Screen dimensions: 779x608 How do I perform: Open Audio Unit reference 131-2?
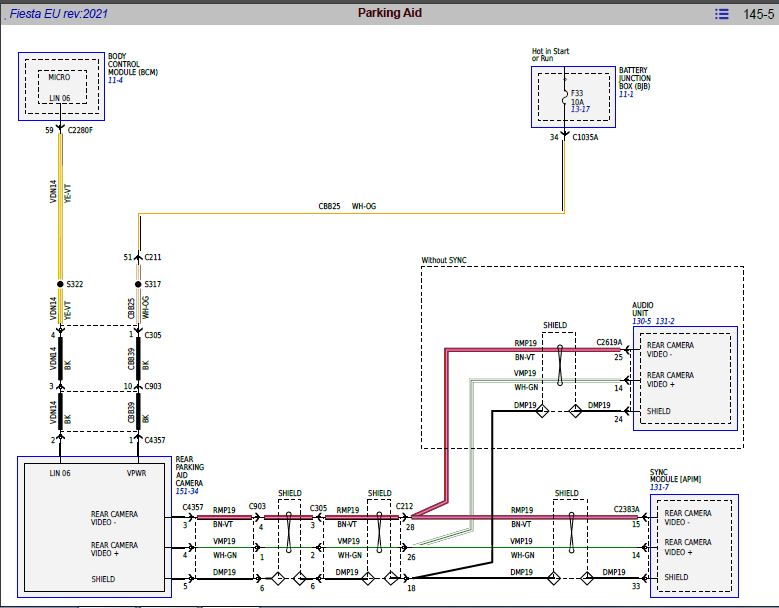665,321
